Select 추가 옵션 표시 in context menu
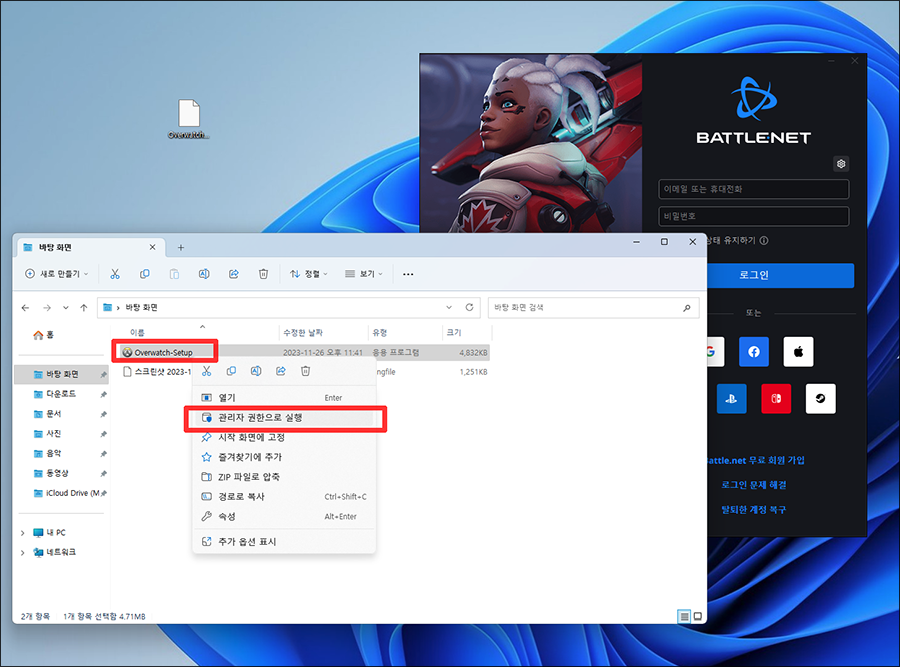 click(x=284, y=541)
